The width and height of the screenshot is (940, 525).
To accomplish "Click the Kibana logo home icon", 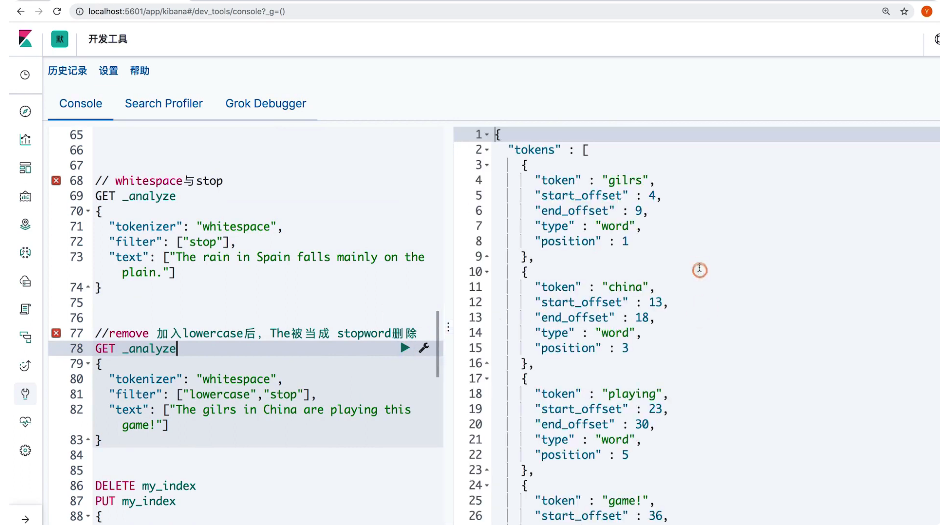I will [x=25, y=39].
